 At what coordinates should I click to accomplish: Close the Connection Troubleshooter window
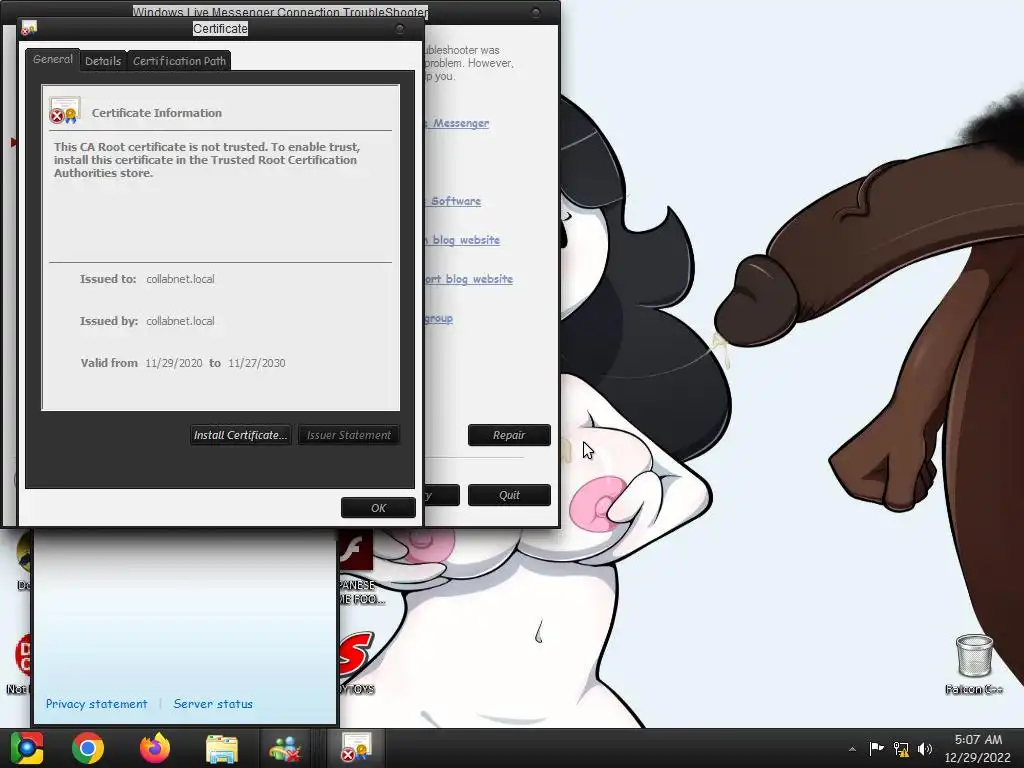click(x=536, y=12)
